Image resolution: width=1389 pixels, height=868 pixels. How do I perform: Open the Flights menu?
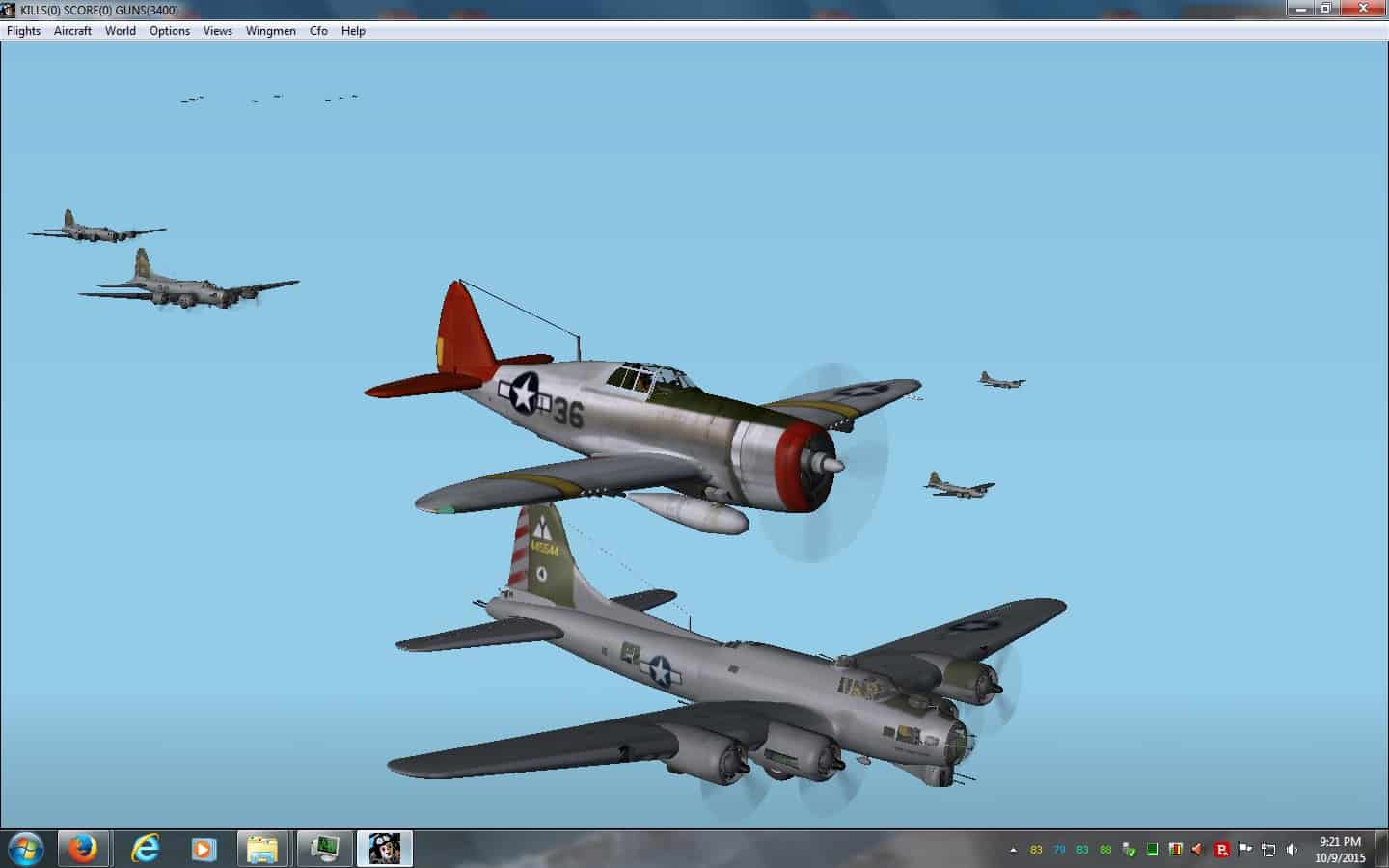click(23, 31)
